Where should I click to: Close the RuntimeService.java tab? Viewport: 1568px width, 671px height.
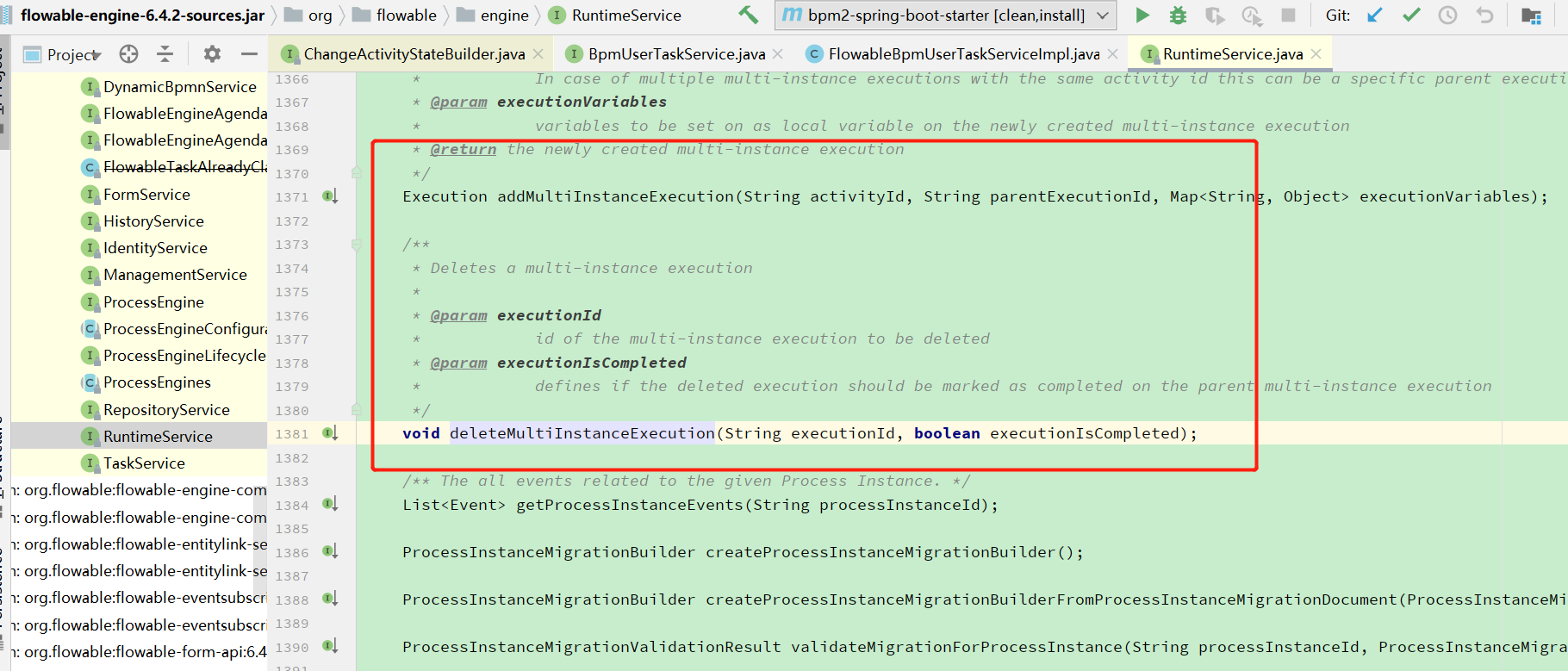click(1316, 54)
